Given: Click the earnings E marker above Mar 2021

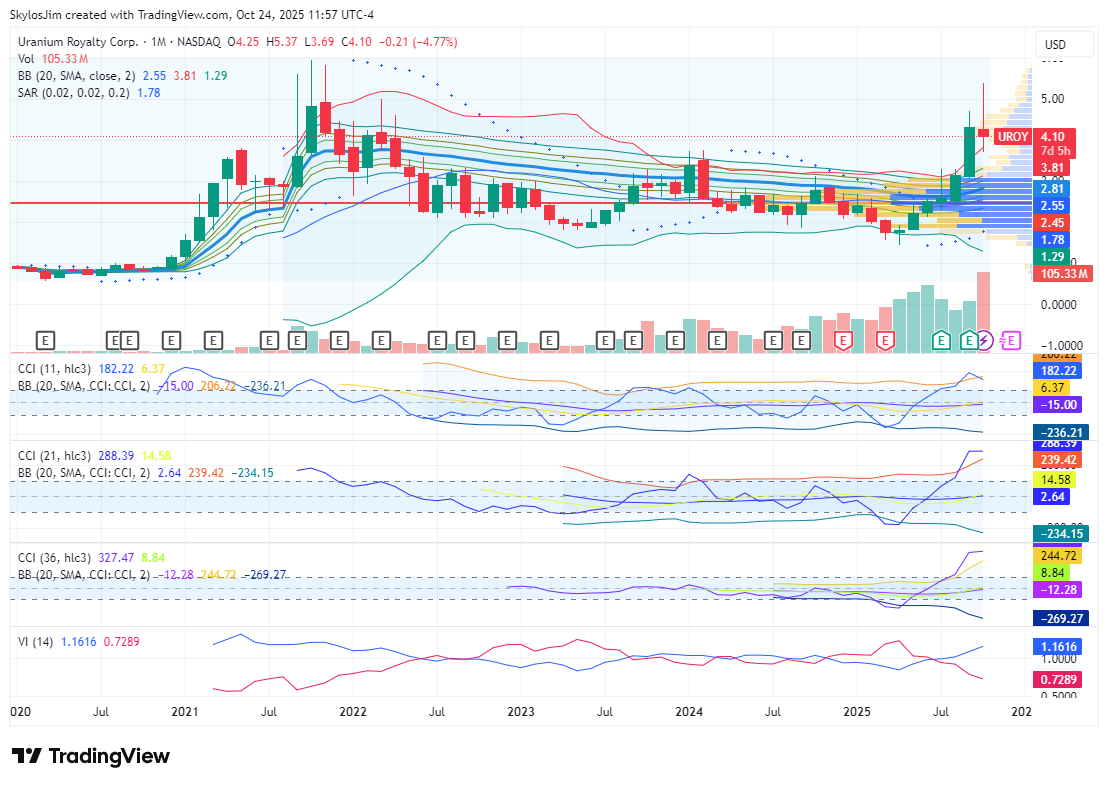Looking at the screenshot, I should tap(213, 341).
